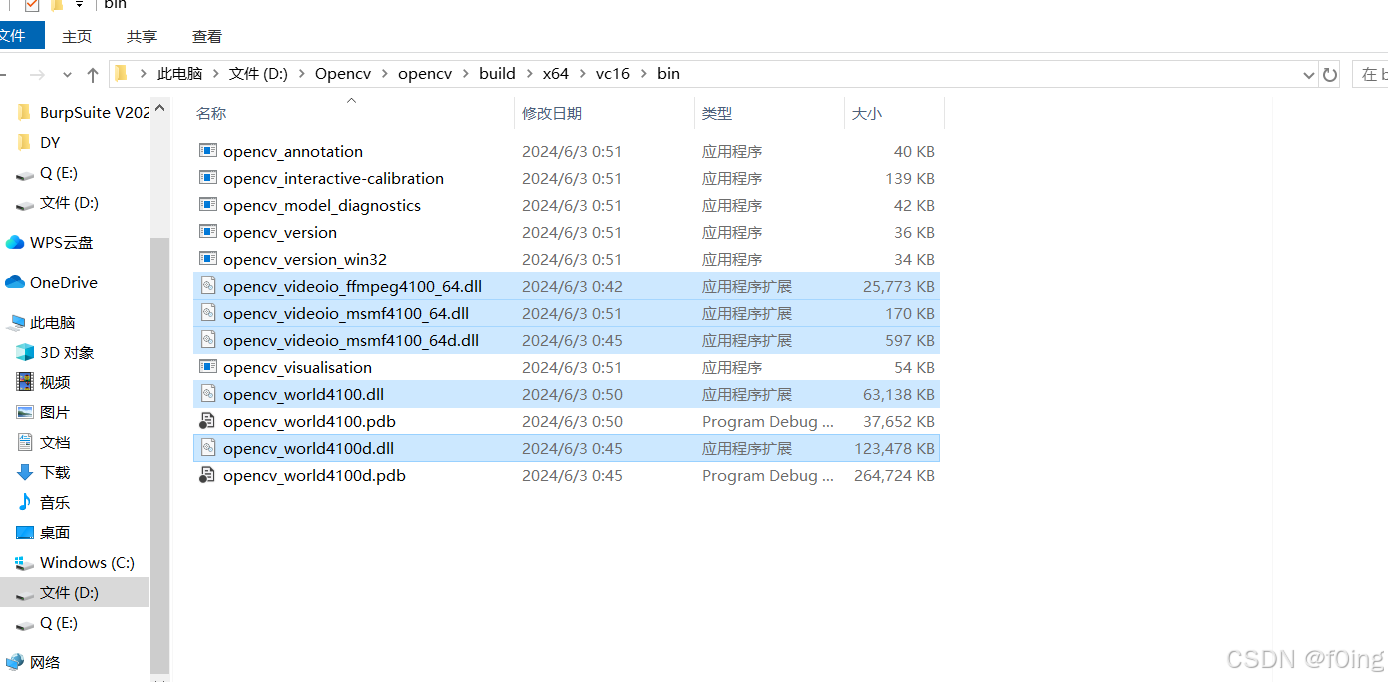1388x682 pixels.
Task: Open BurpSuite V202 folder in sidebar
Action: (x=84, y=112)
